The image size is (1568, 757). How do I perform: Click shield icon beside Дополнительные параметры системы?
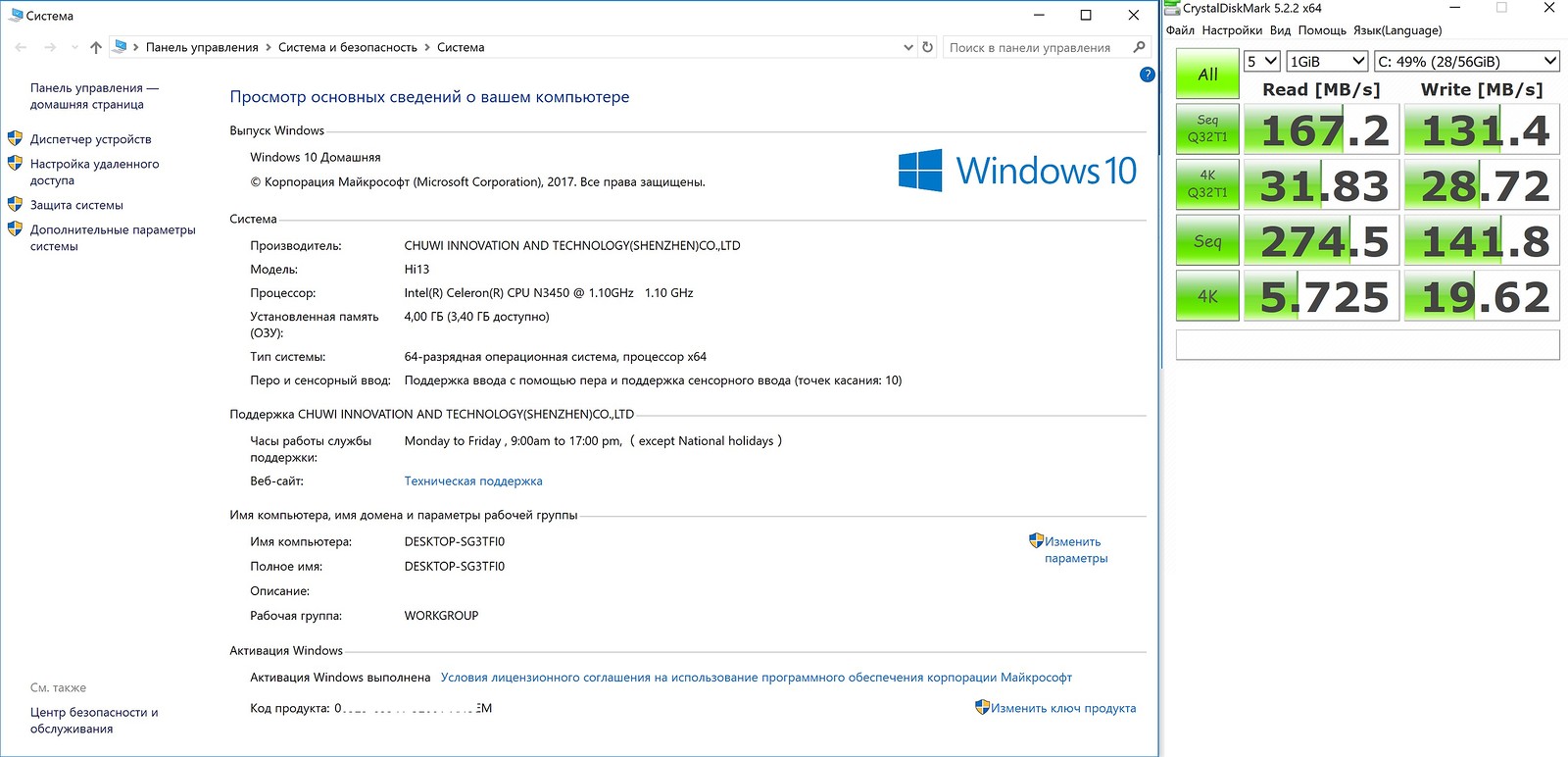(x=15, y=228)
